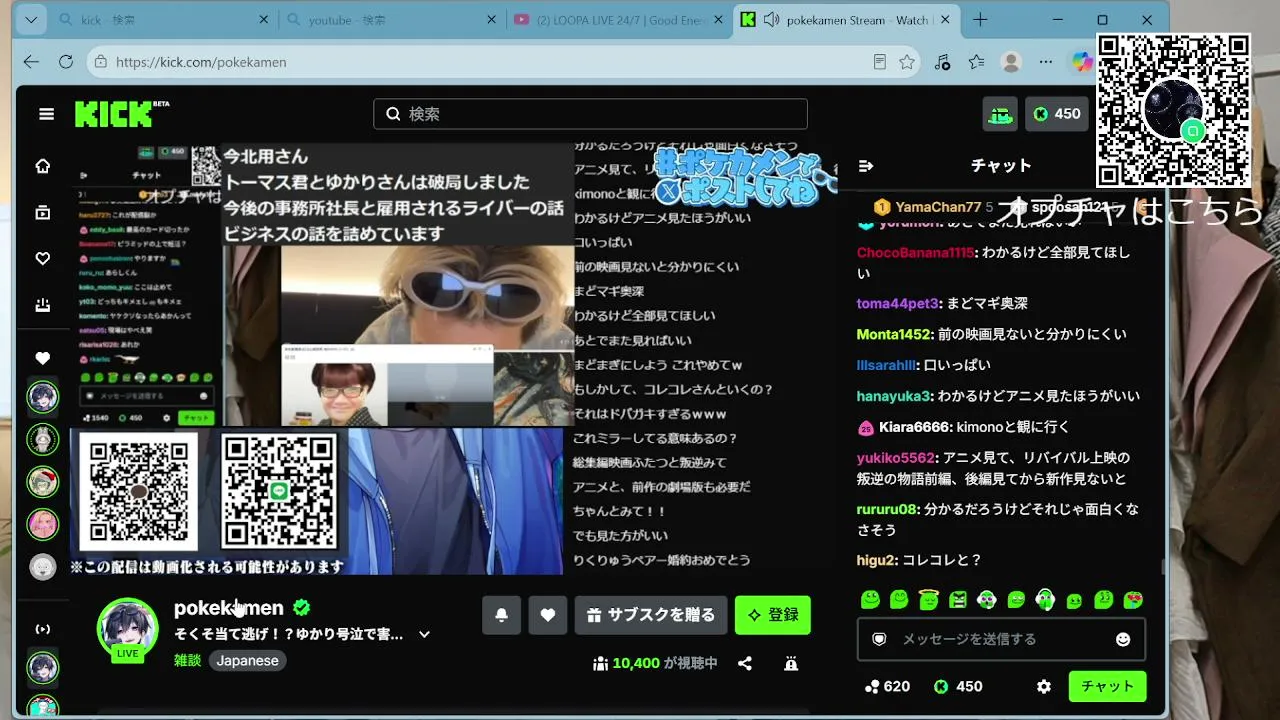Click username Kiara6666 in chat
Screen dimensions: 1280x720
tap(914, 427)
